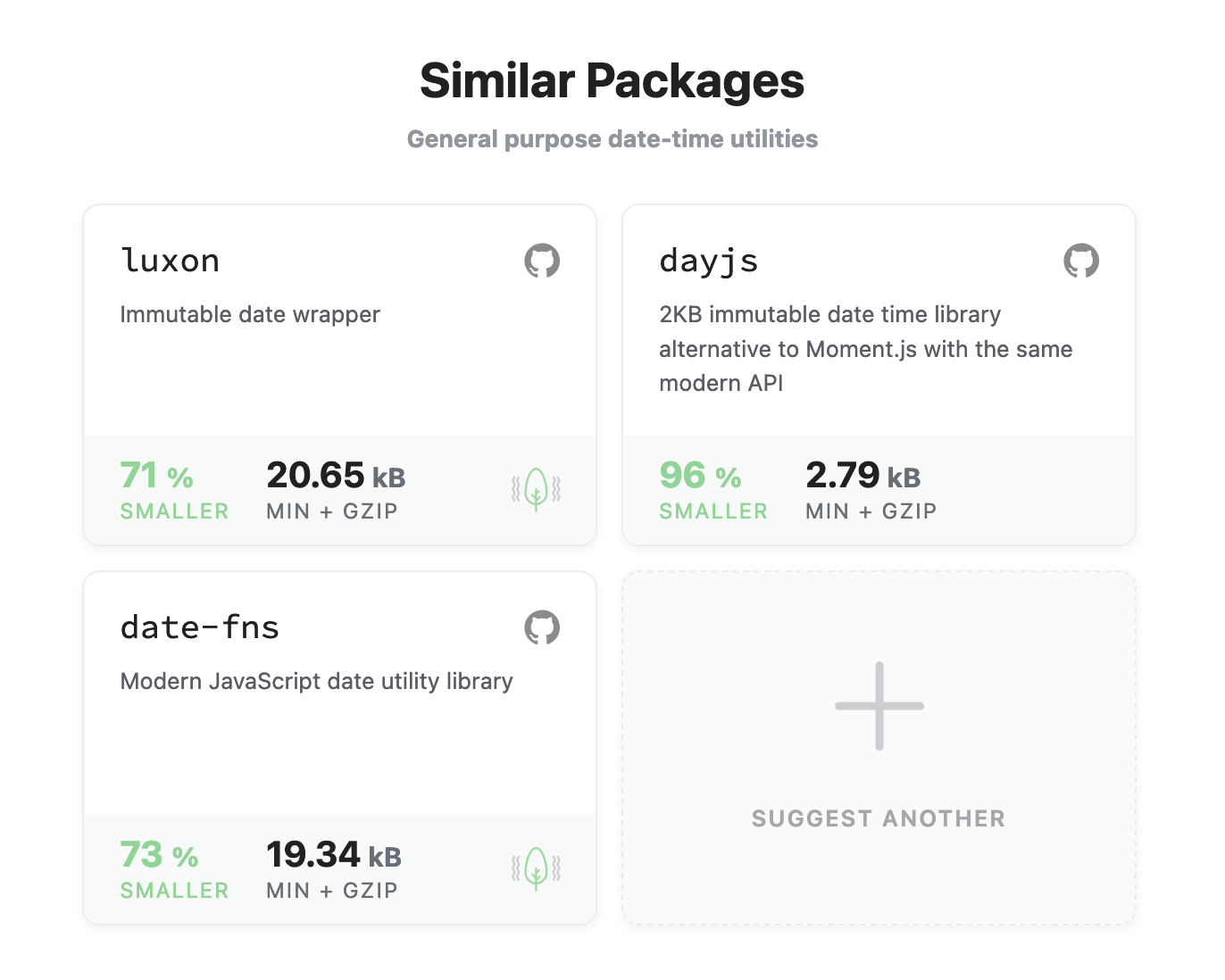Image resolution: width=1225 pixels, height=980 pixels.
Task: Open luxon's GitHub repository icon
Action: coord(541,261)
